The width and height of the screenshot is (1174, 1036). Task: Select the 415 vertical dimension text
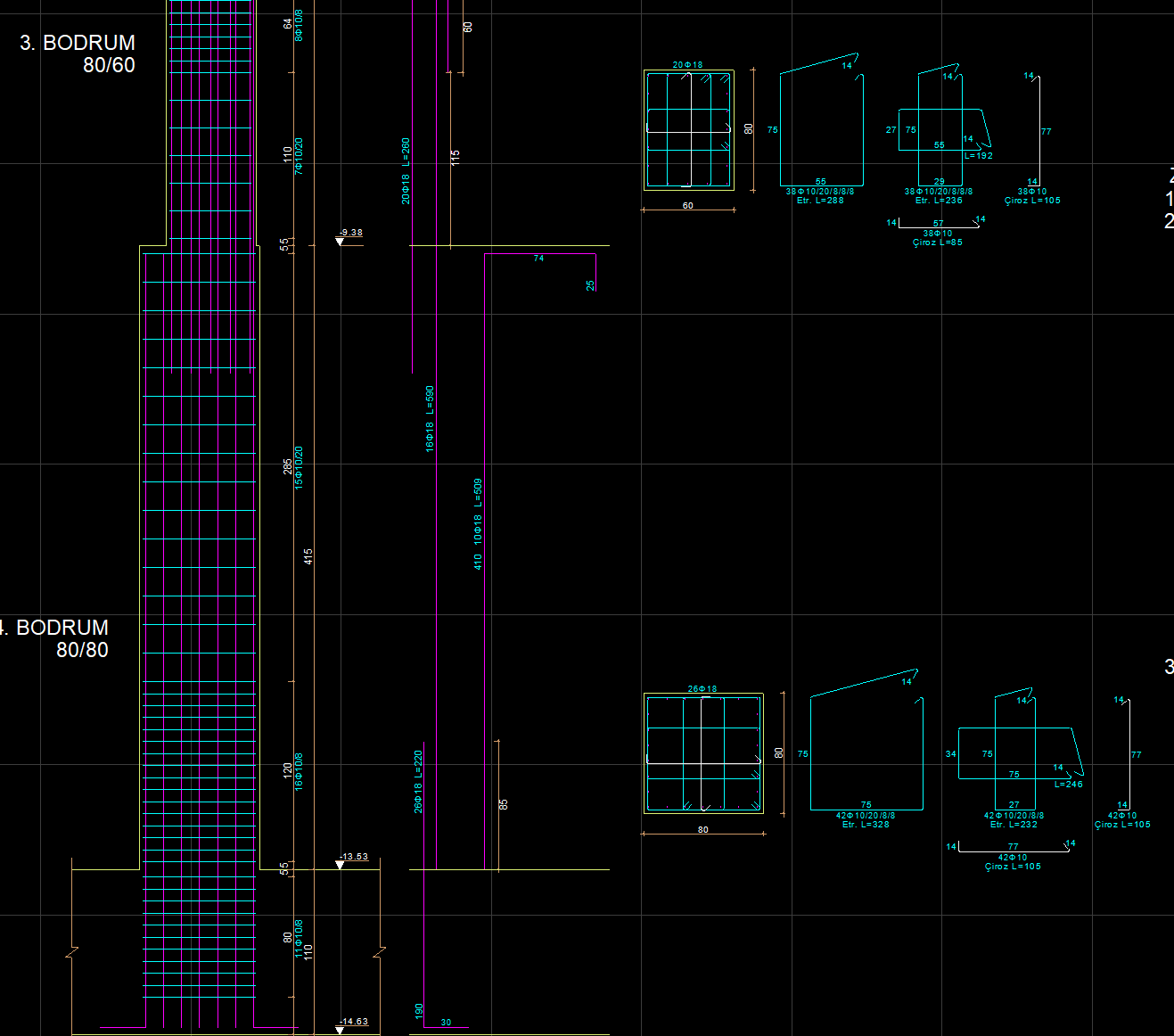pos(308,556)
